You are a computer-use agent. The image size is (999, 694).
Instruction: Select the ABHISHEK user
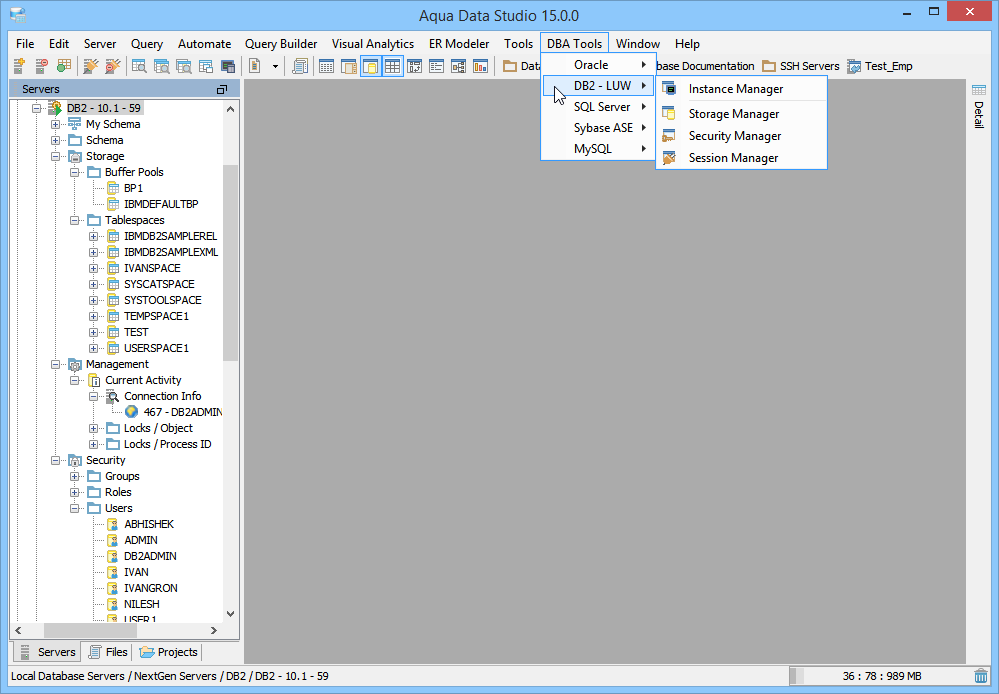[149, 524]
